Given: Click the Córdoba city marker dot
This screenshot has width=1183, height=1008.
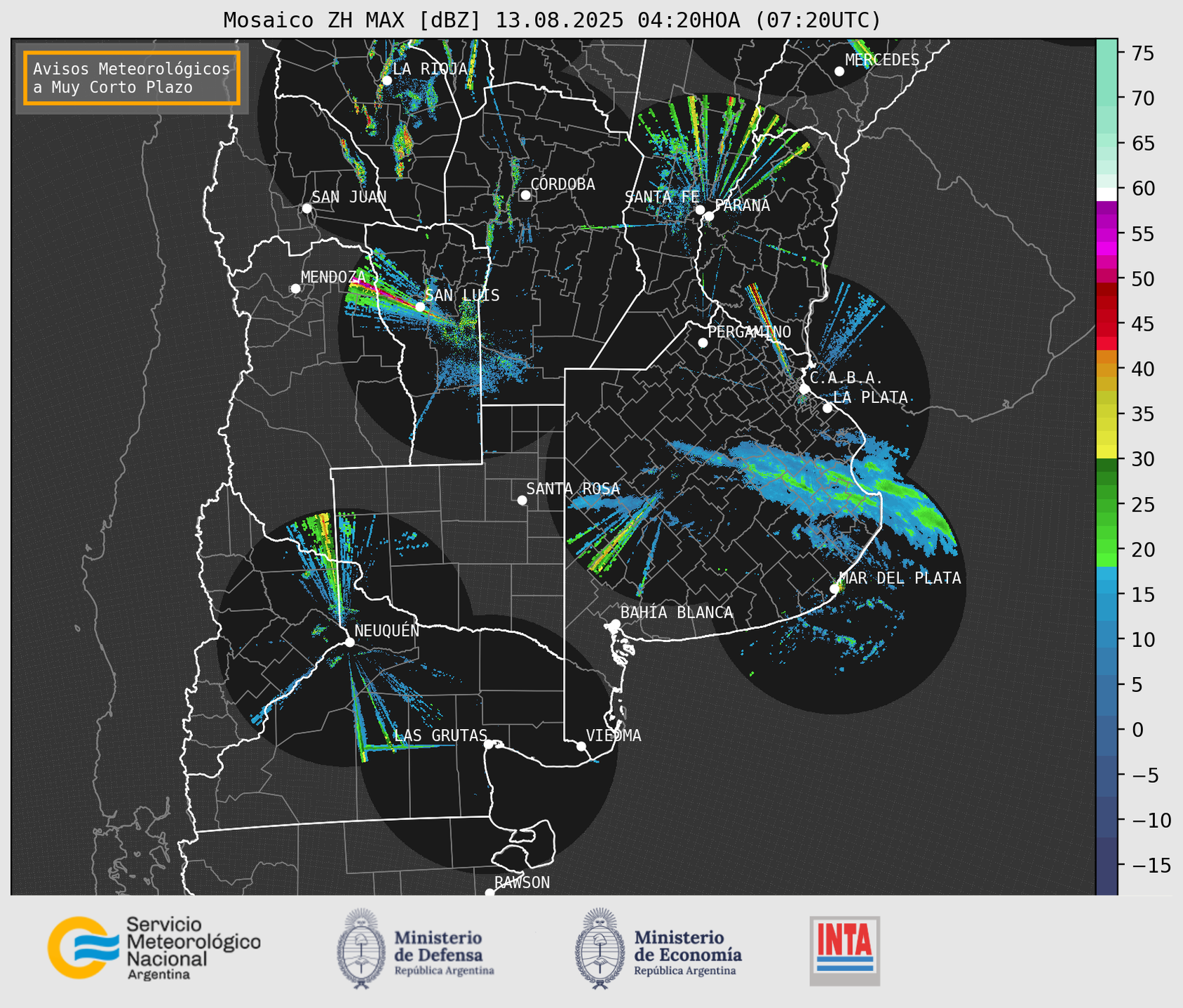Looking at the screenshot, I should coord(525,195).
